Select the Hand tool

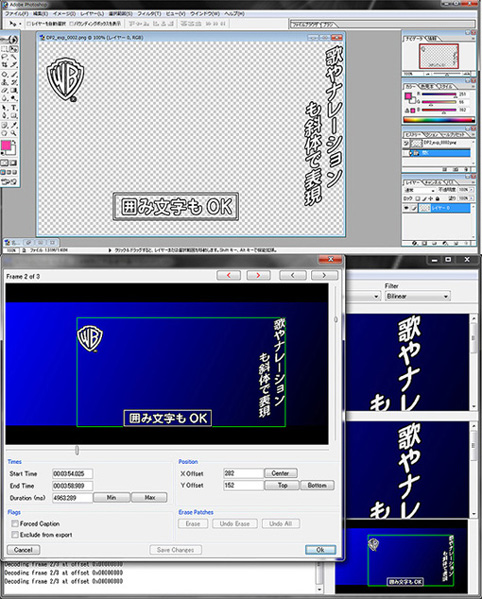tap(4, 133)
